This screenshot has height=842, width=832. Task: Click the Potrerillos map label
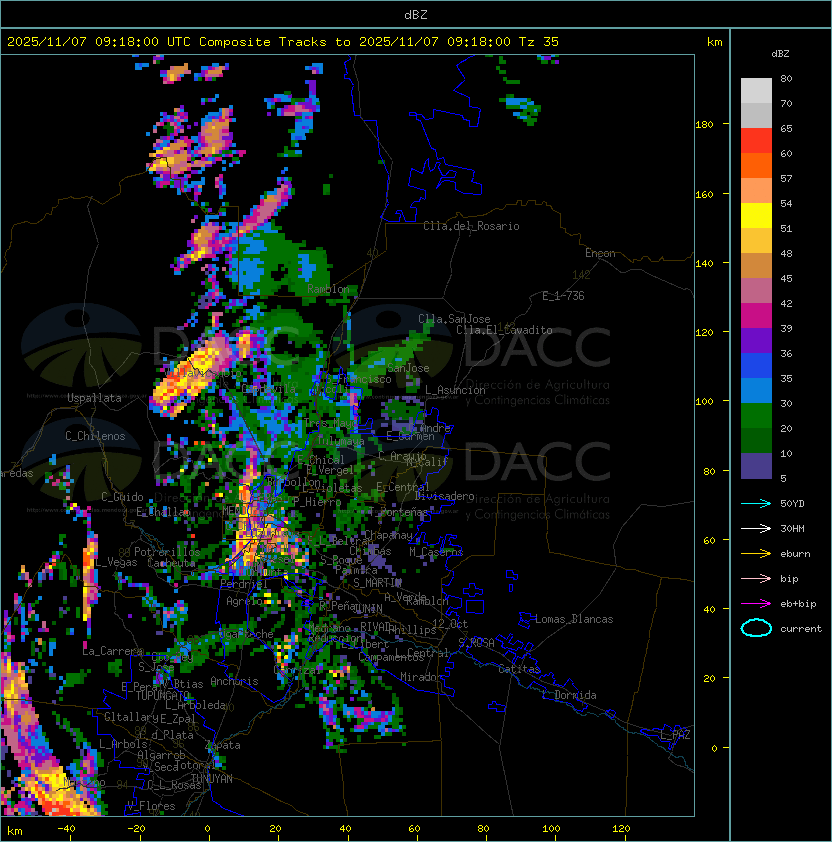(167, 551)
